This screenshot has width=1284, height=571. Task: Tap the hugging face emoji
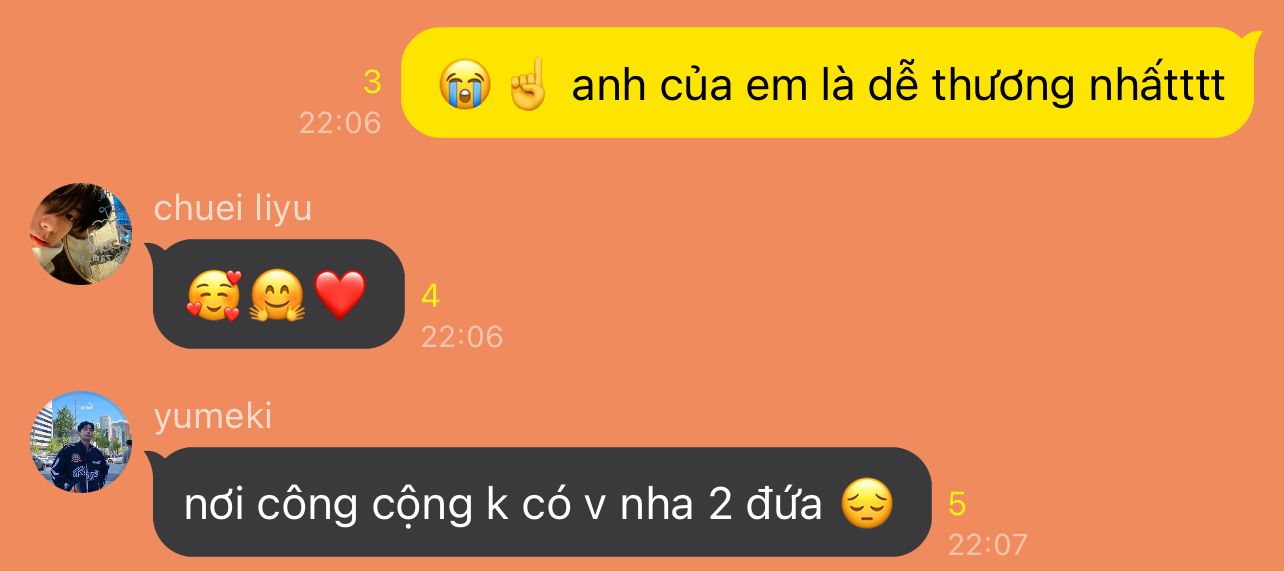coord(277,295)
